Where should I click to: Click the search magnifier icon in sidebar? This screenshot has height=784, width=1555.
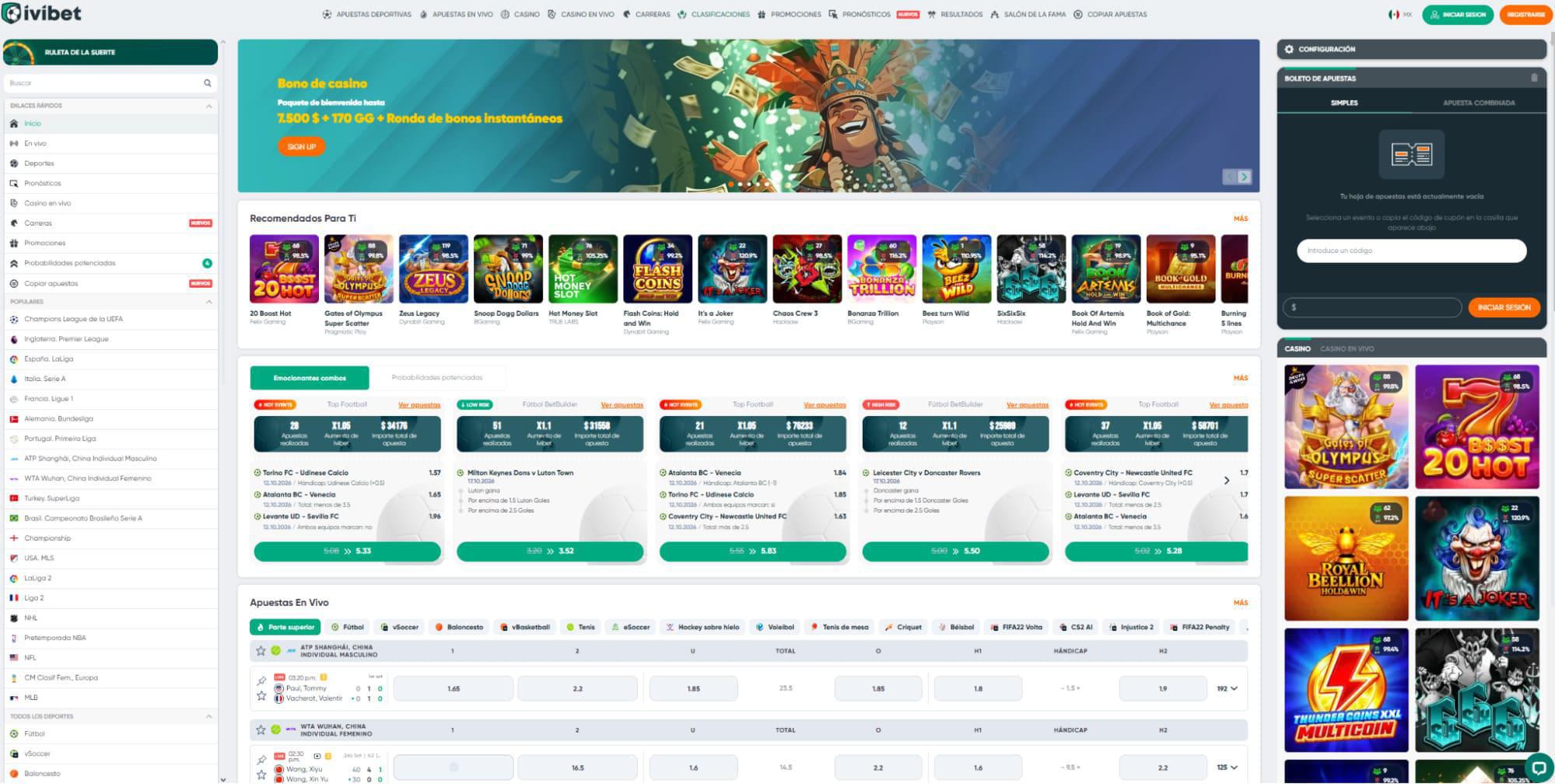click(x=208, y=83)
